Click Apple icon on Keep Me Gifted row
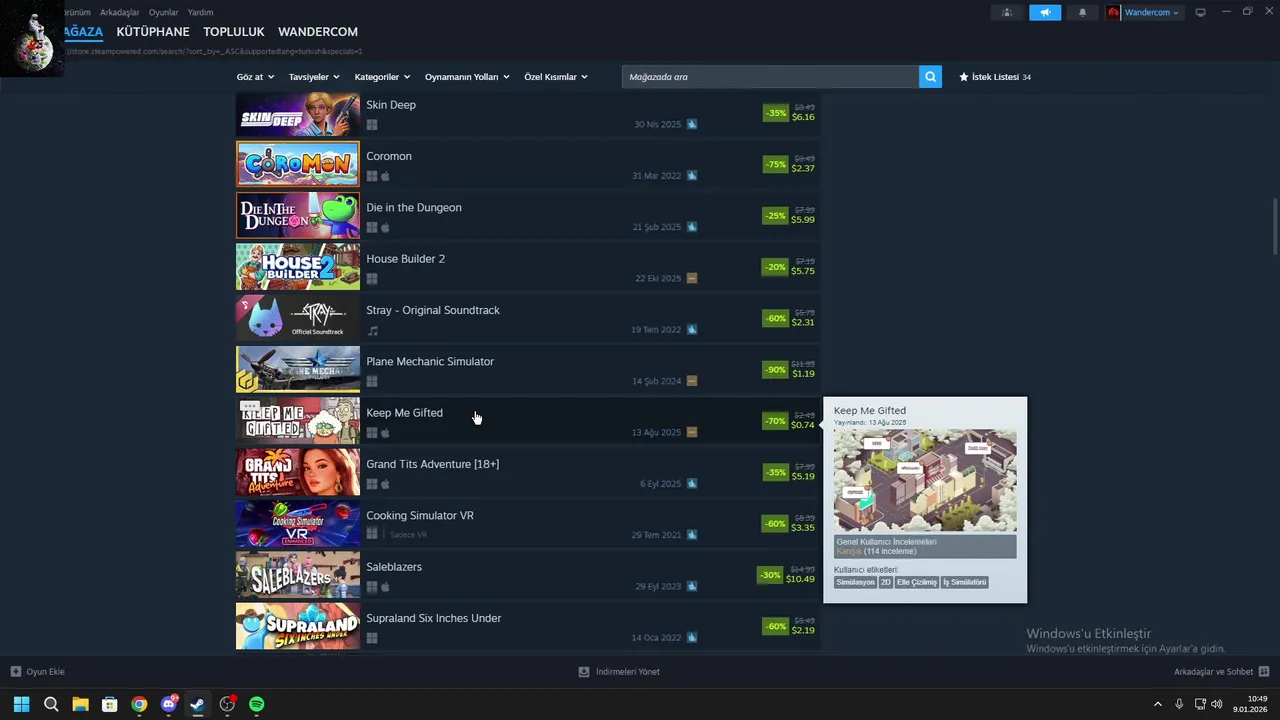The width and height of the screenshot is (1280, 720). [x=386, y=433]
